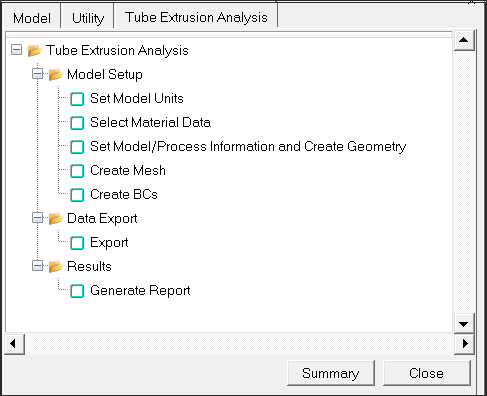This screenshot has width=487, height=396.
Task: Select the Create BCs label
Action: coord(124,195)
